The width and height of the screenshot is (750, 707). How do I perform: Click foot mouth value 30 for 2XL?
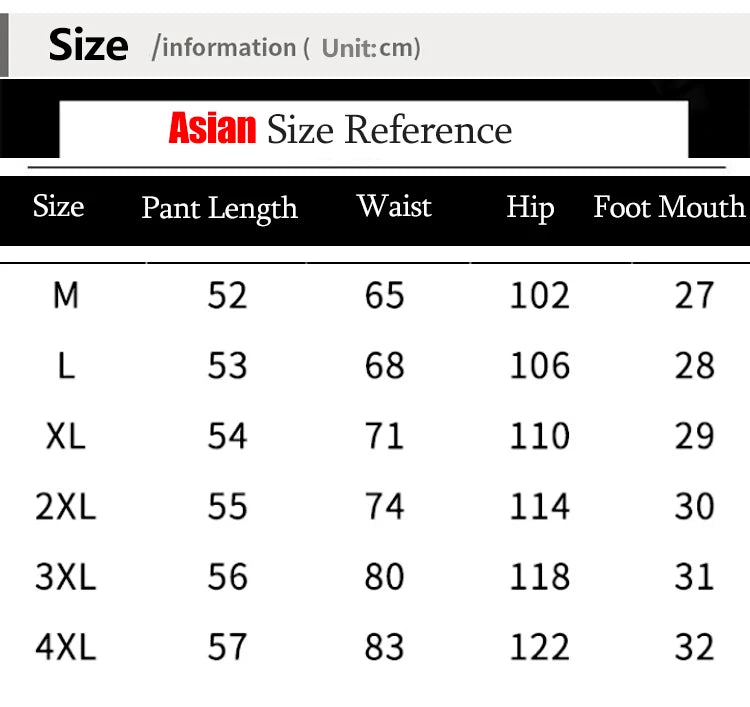tap(695, 506)
